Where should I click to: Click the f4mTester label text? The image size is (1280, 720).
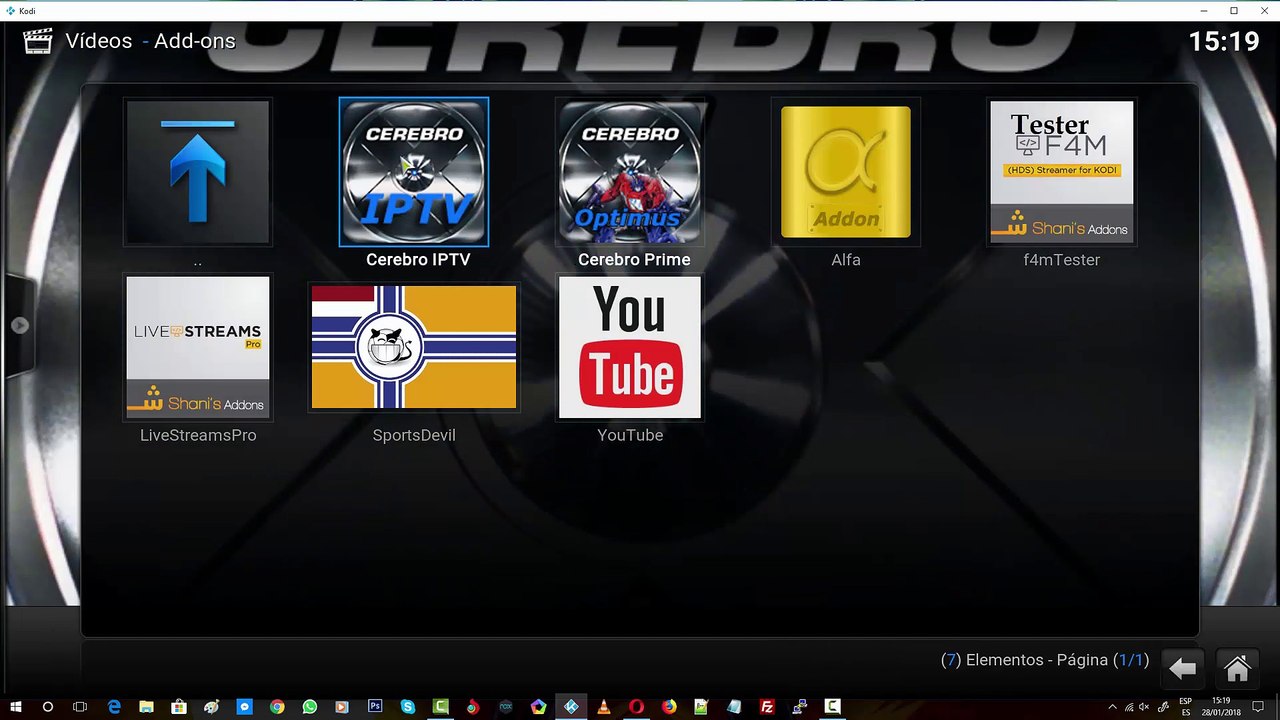1062,260
